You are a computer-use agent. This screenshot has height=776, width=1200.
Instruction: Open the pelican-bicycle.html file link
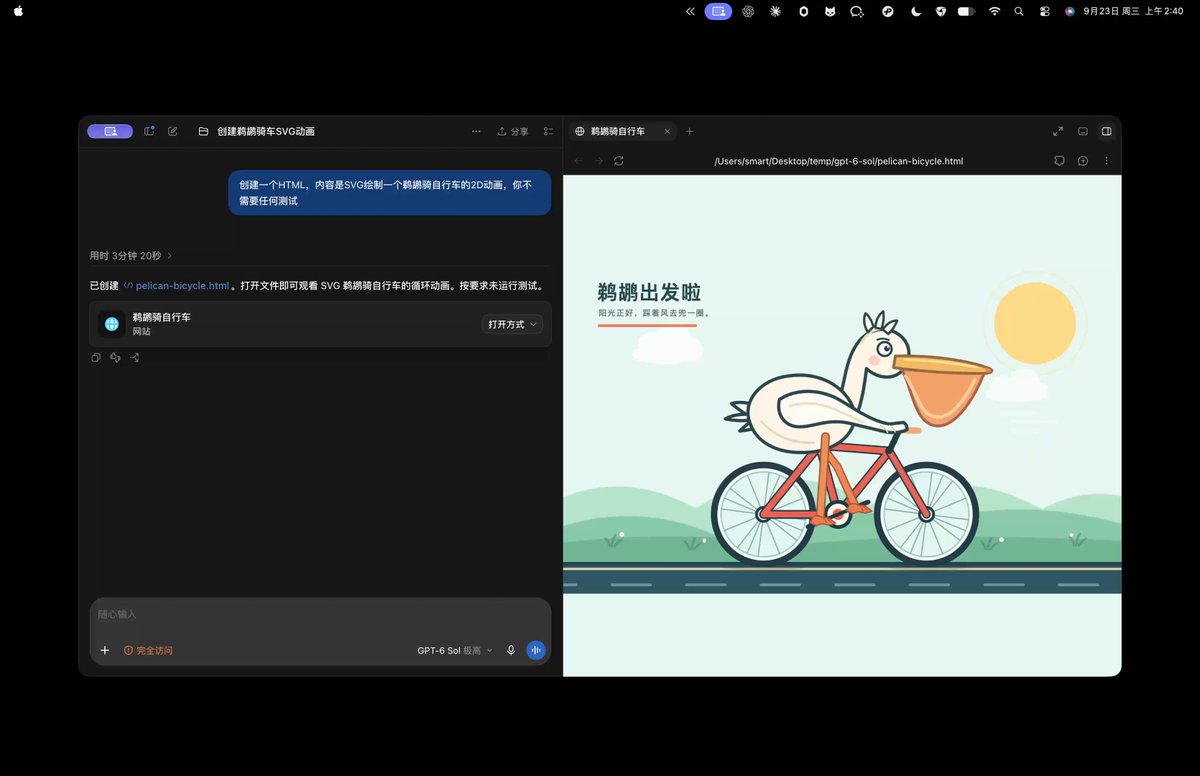click(x=176, y=285)
